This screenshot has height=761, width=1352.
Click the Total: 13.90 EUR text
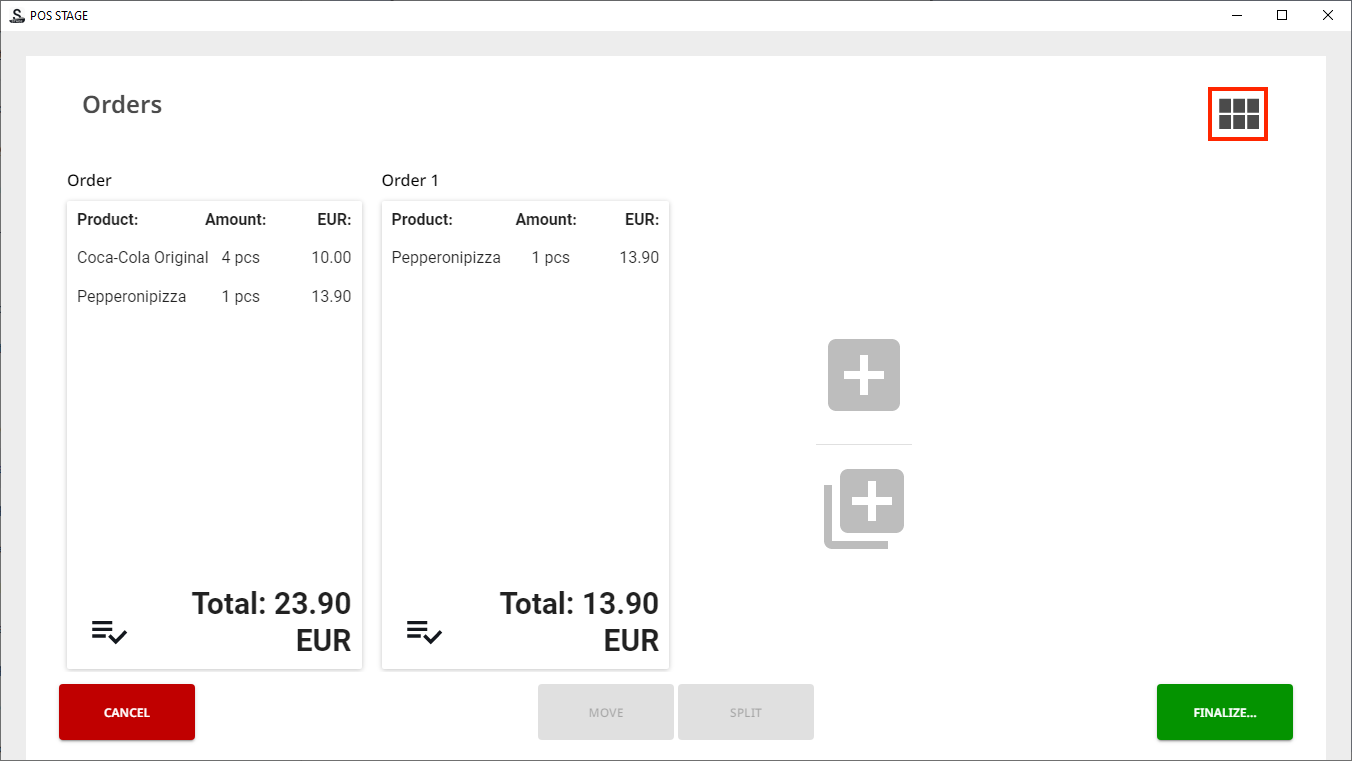[578, 620]
